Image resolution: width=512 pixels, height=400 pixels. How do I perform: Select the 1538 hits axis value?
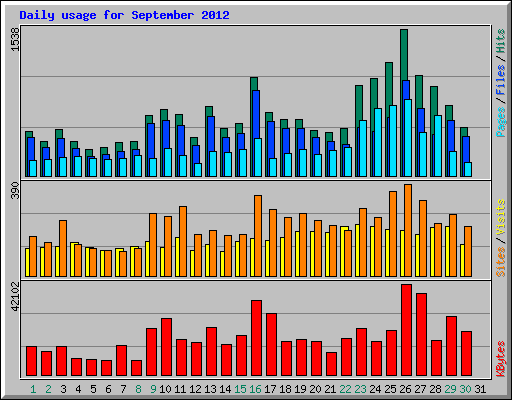pos(15,39)
